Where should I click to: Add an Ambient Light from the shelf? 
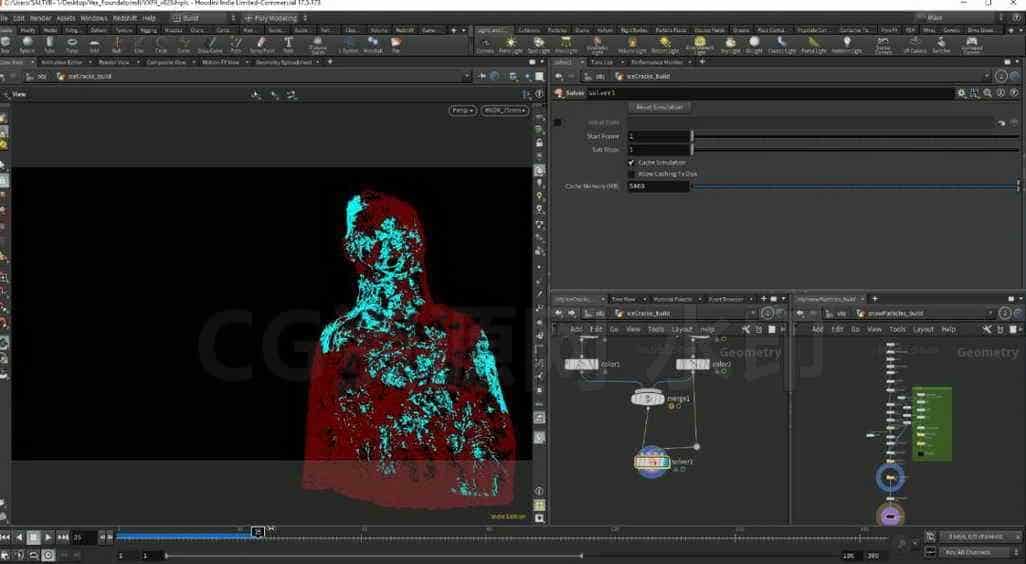(x=847, y=44)
